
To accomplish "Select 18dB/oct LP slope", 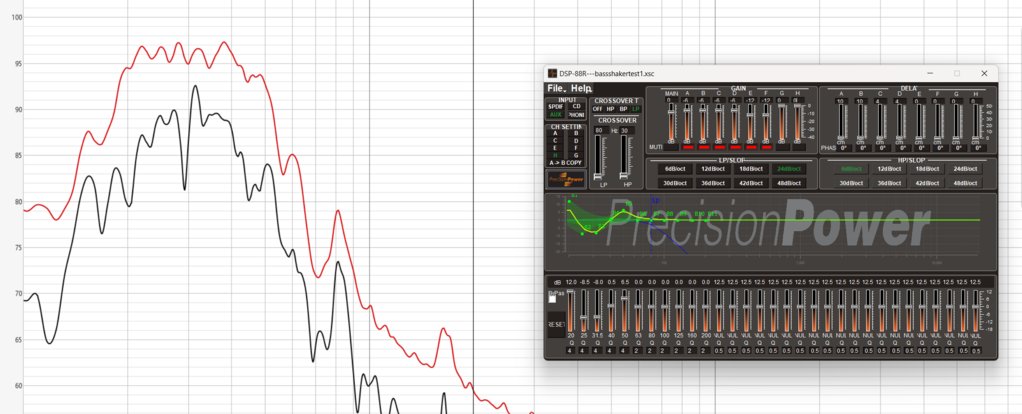I will 751,169.
